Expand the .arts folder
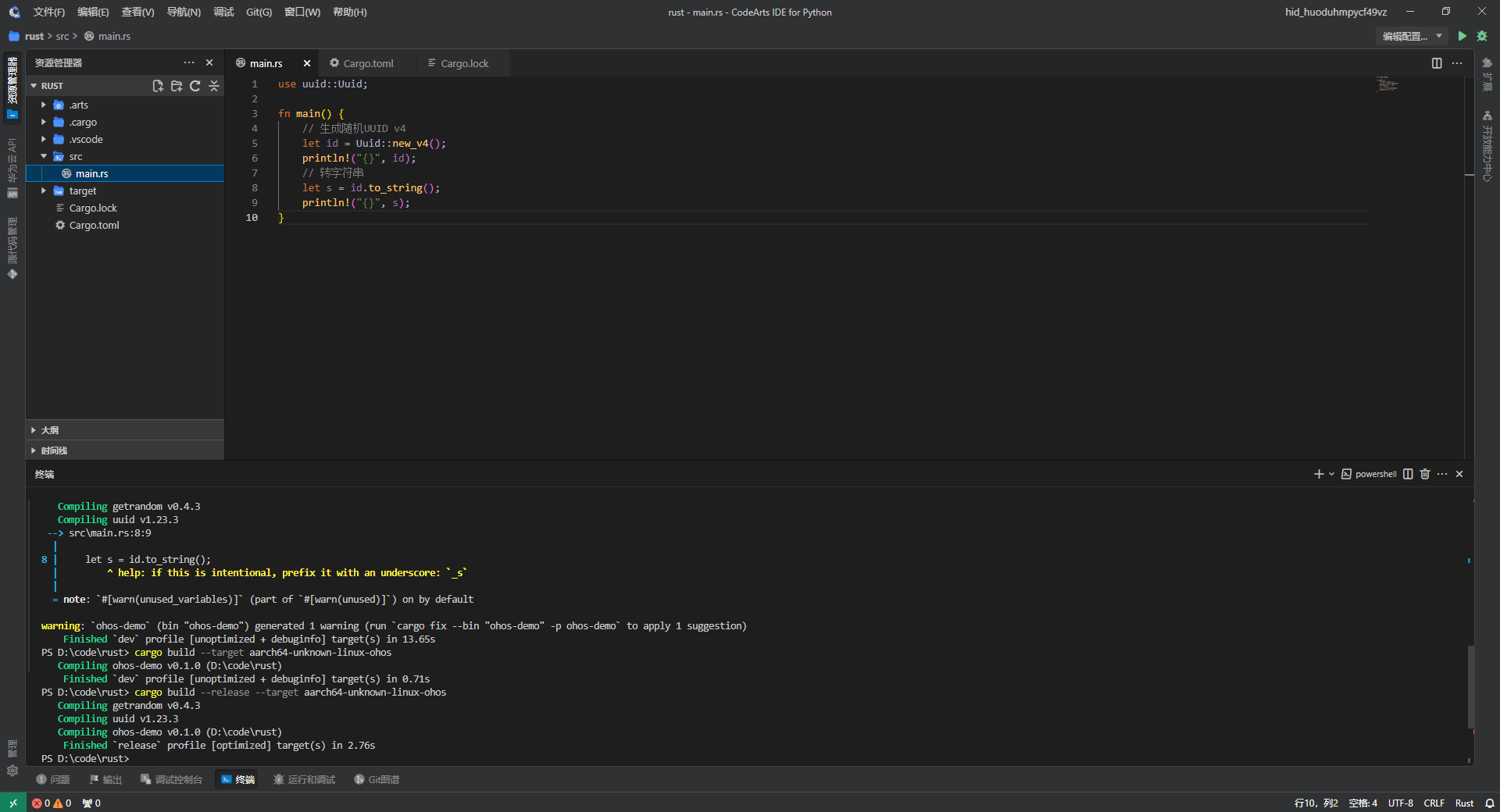Screen dimensions: 1500x812 tap(44, 105)
